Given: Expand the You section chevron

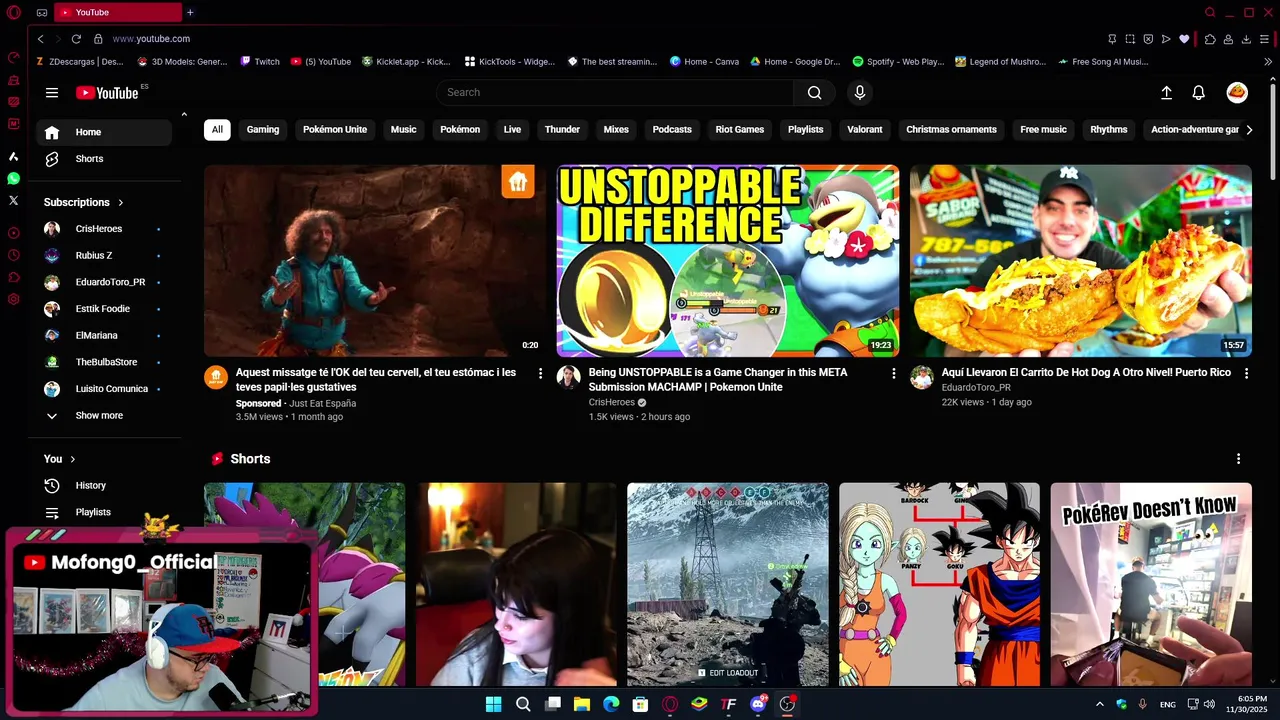Looking at the screenshot, I should [73, 459].
